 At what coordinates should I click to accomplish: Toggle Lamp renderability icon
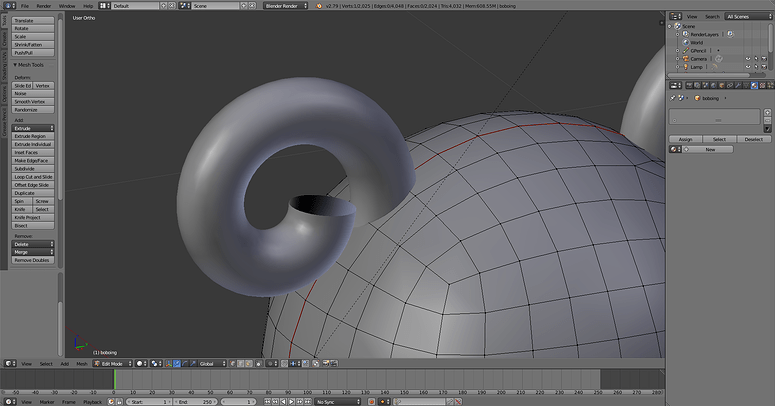(x=764, y=67)
